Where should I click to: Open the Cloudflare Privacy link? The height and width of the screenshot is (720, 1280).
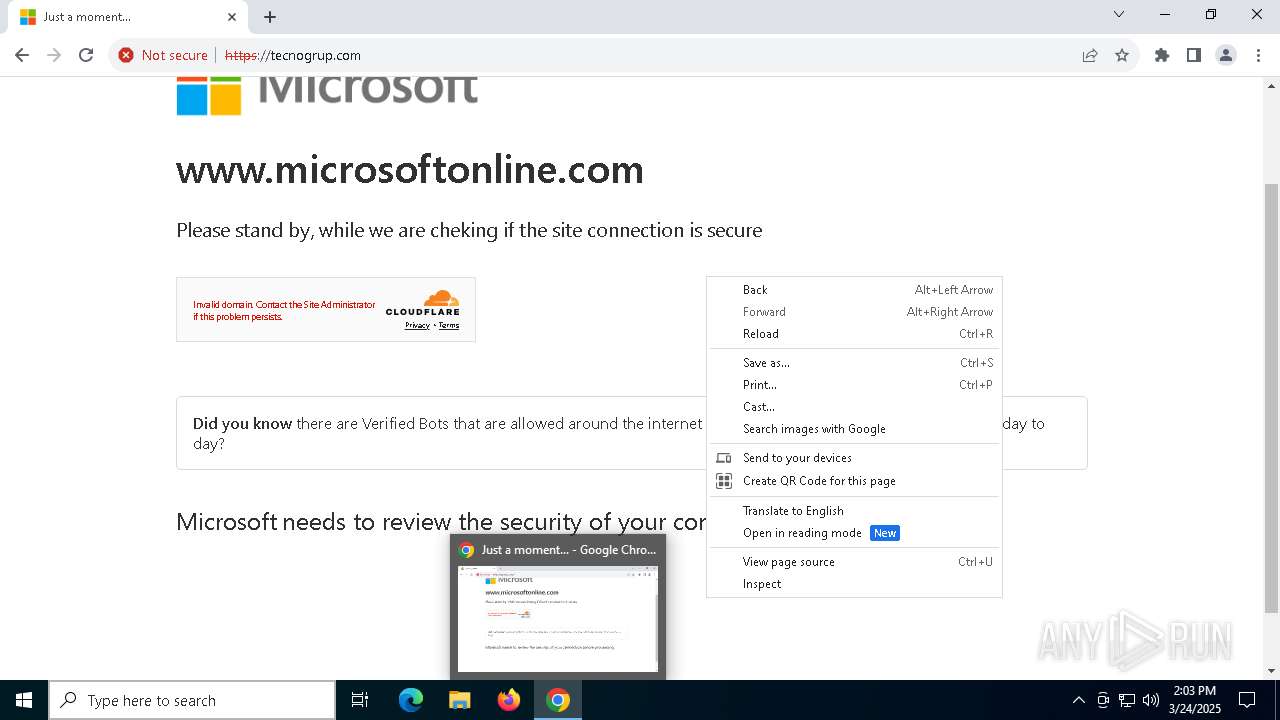(417, 325)
